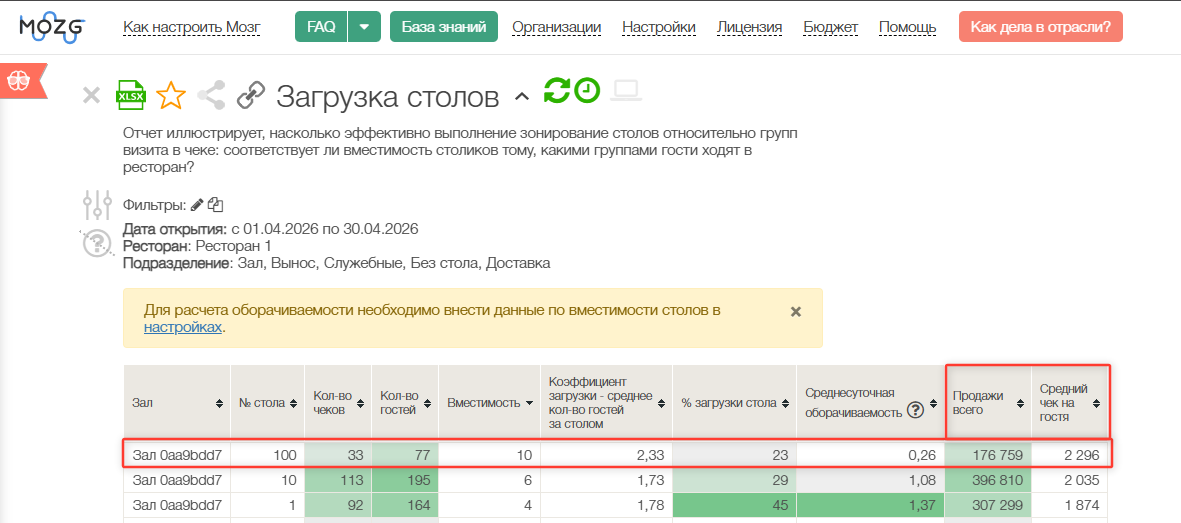Screen dimensions: 1181x523
Task: Copy the filters with the duplicate icon
Action: 215,204
